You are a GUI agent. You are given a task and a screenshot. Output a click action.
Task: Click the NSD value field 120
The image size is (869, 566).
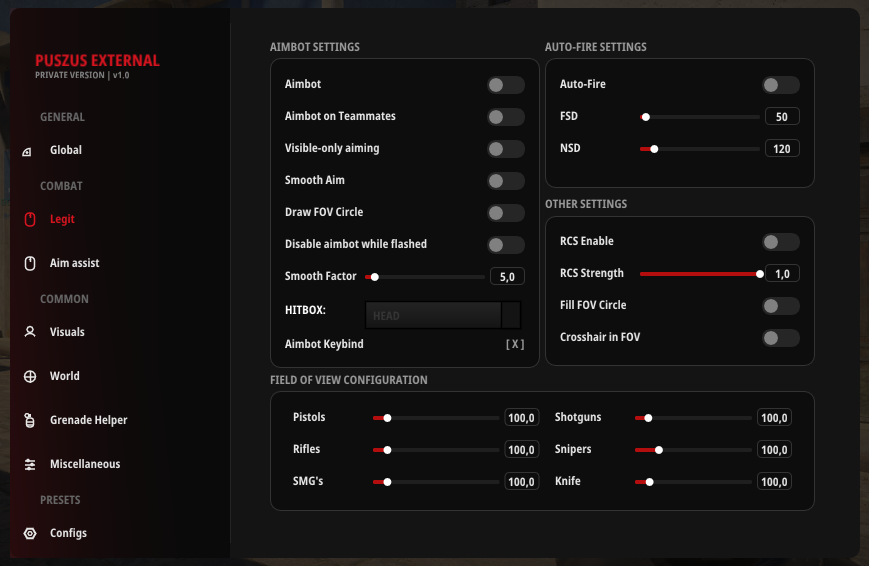click(x=782, y=149)
